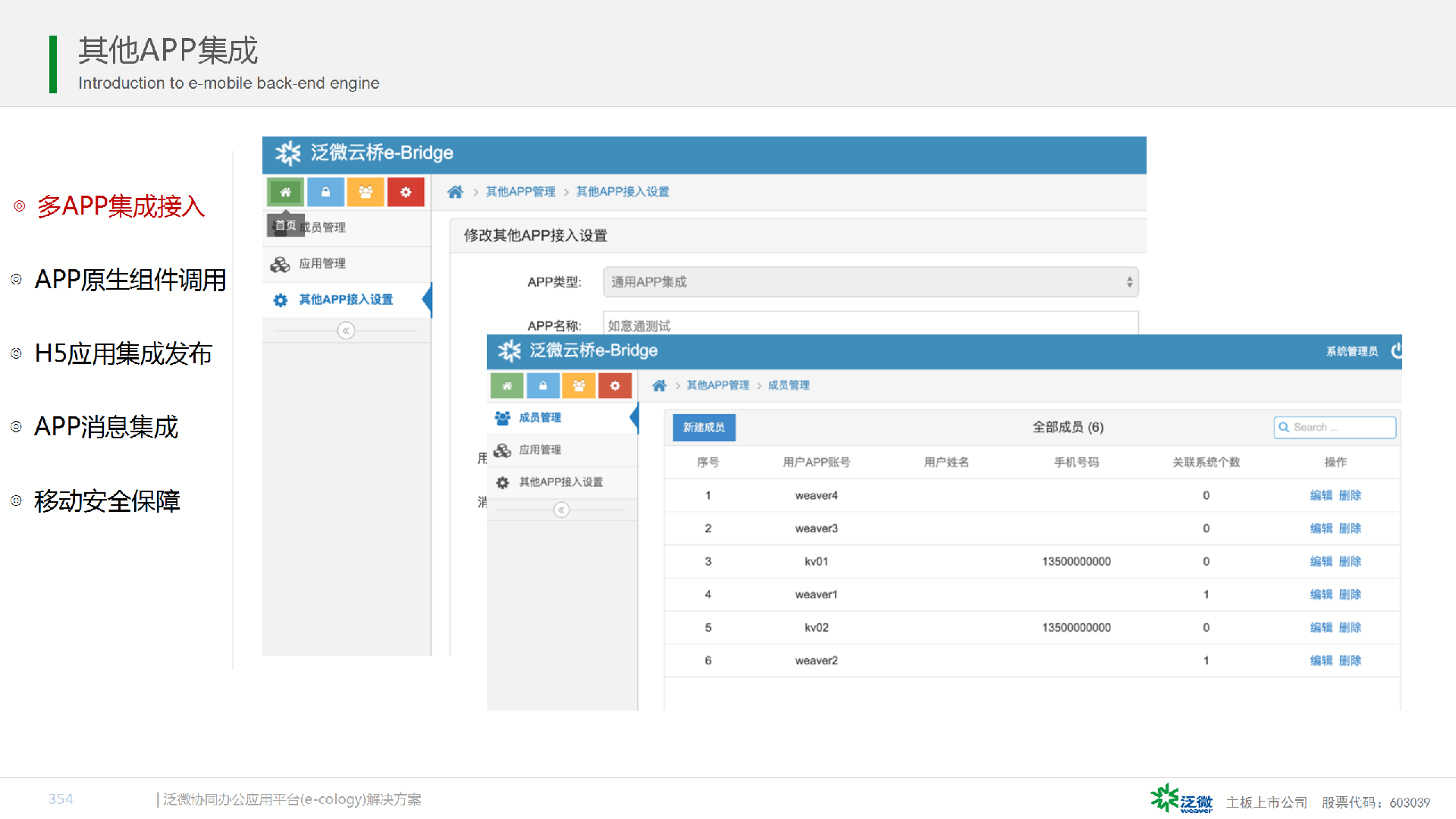Click Weaver logo in slide footer

[x=1181, y=799]
